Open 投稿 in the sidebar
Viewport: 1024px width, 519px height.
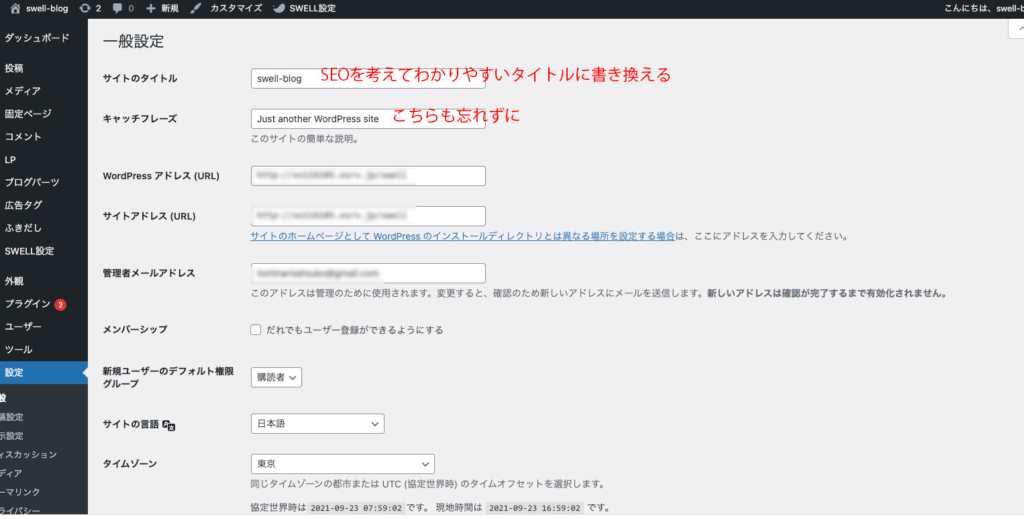[14, 68]
